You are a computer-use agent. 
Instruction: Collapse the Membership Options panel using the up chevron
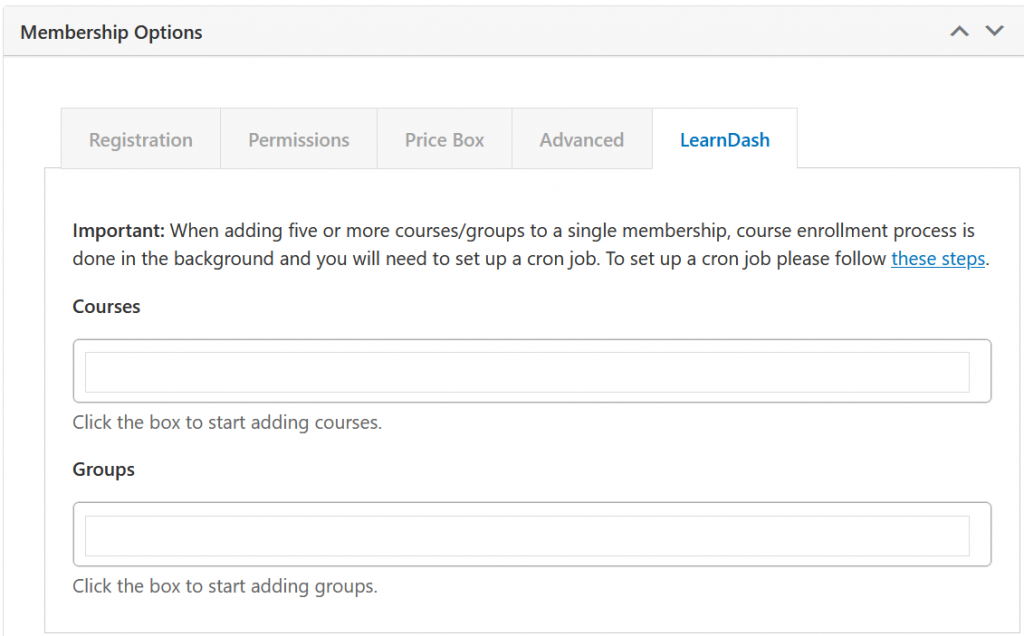[x=959, y=31]
